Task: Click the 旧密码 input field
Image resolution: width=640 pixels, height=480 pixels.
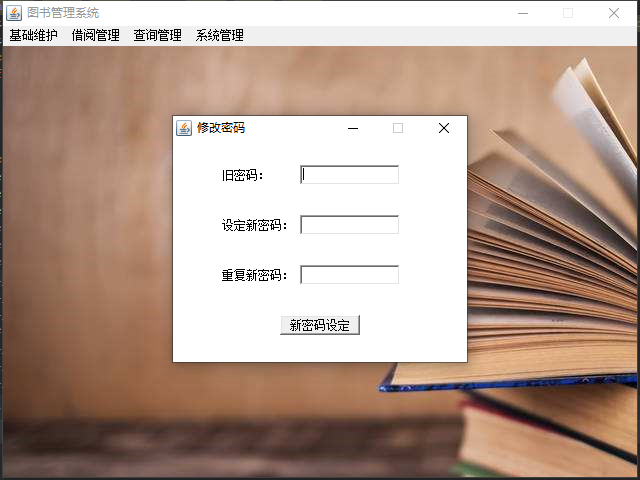Action: click(x=349, y=175)
